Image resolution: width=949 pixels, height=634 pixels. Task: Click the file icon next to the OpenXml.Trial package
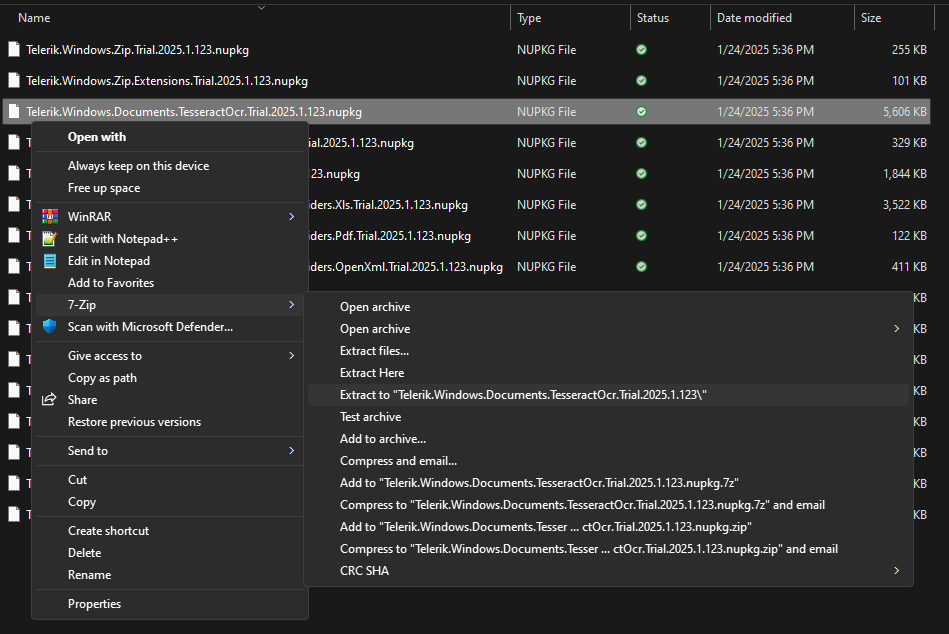click(x=13, y=267)
